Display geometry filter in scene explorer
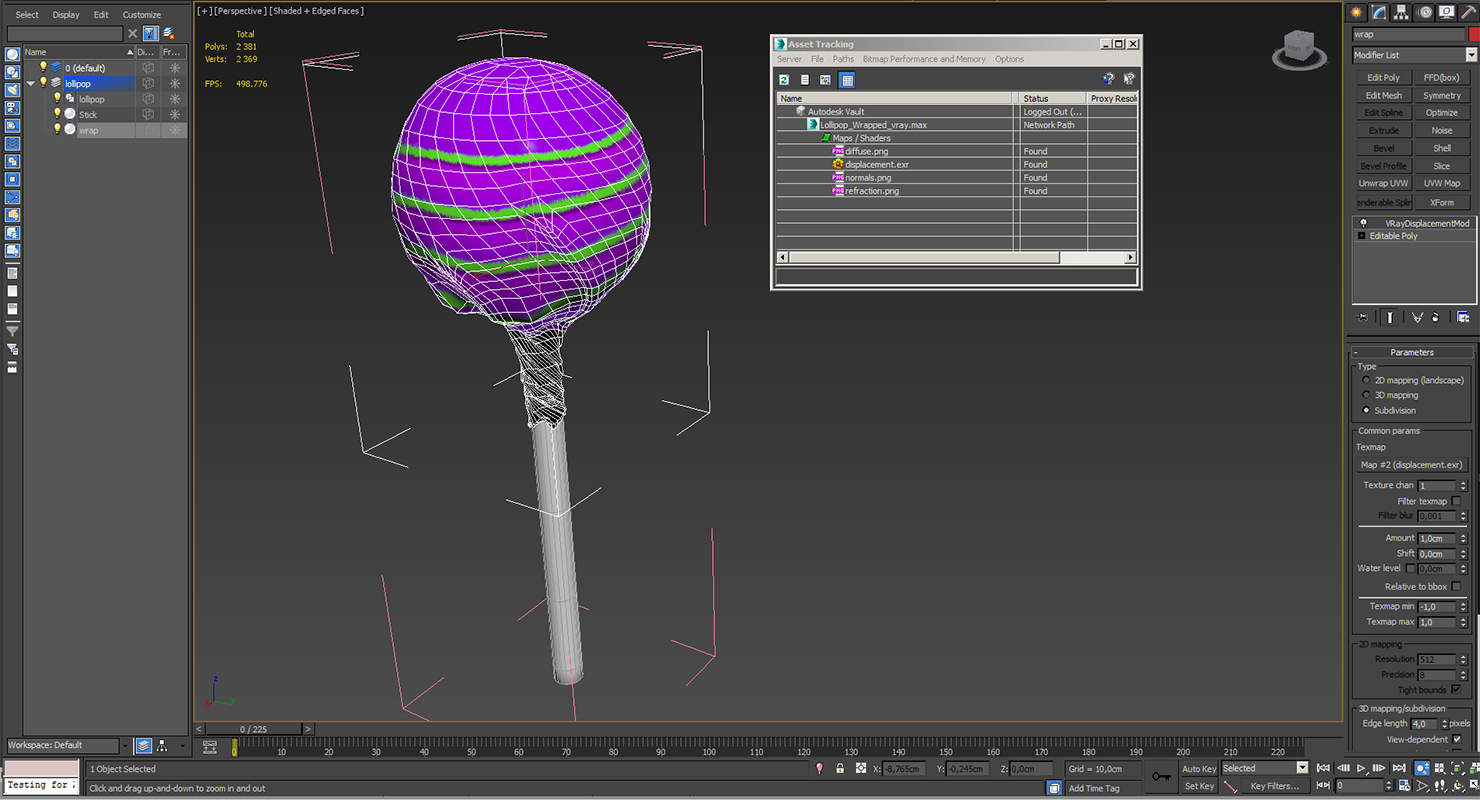 click(x=12, y=54)
